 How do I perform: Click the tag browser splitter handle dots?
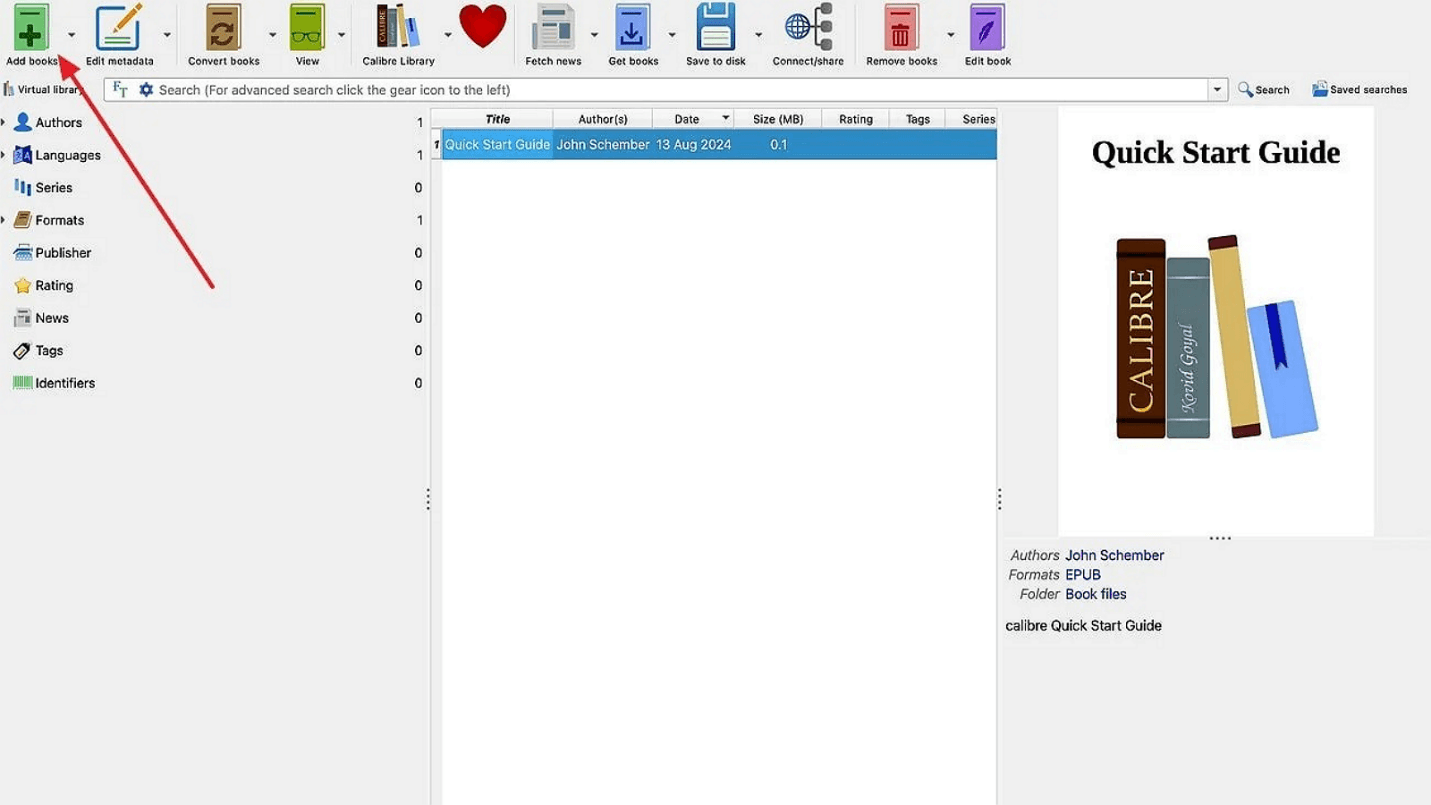(428, 499)
